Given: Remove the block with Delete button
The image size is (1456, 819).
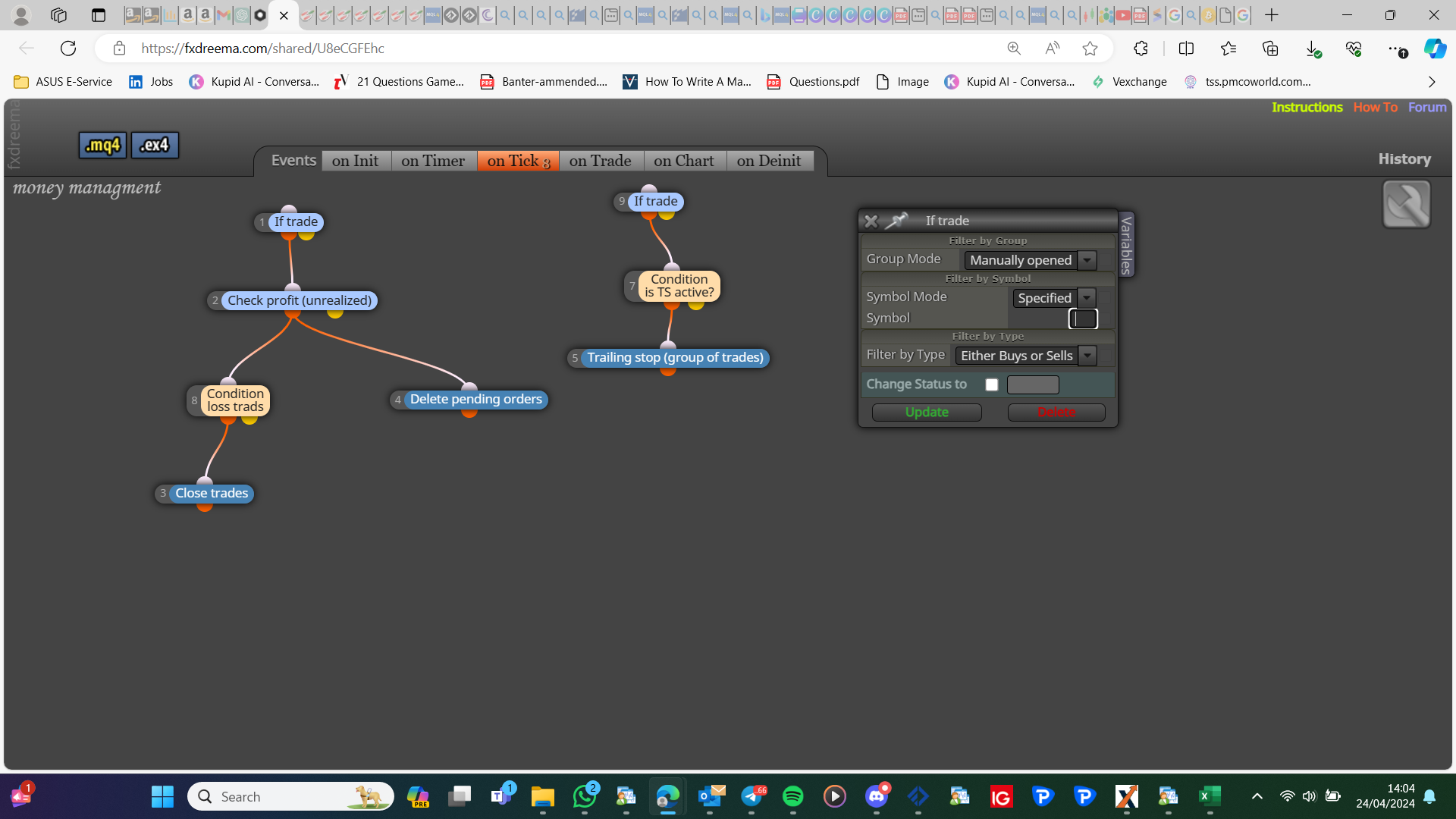Looking at the screenshot, I should (1056, 412).
